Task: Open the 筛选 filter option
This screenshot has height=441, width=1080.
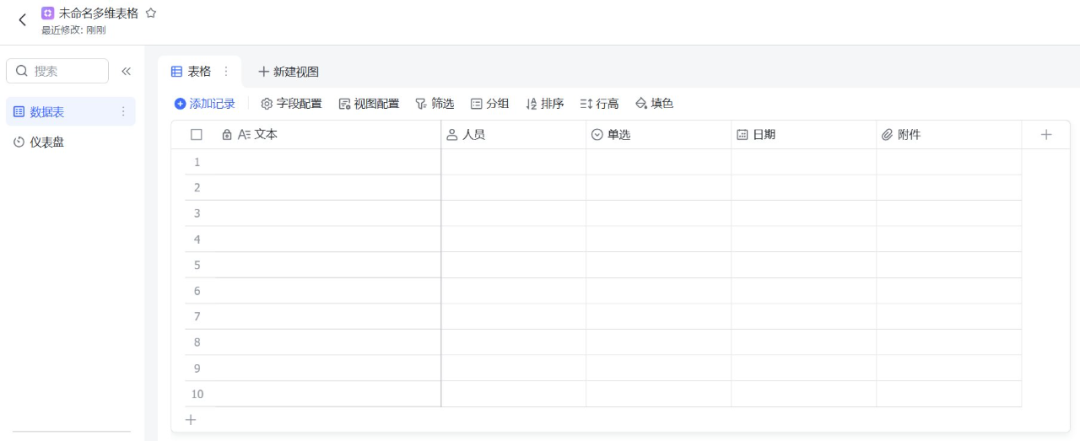Action: click(x=435, y=104)
